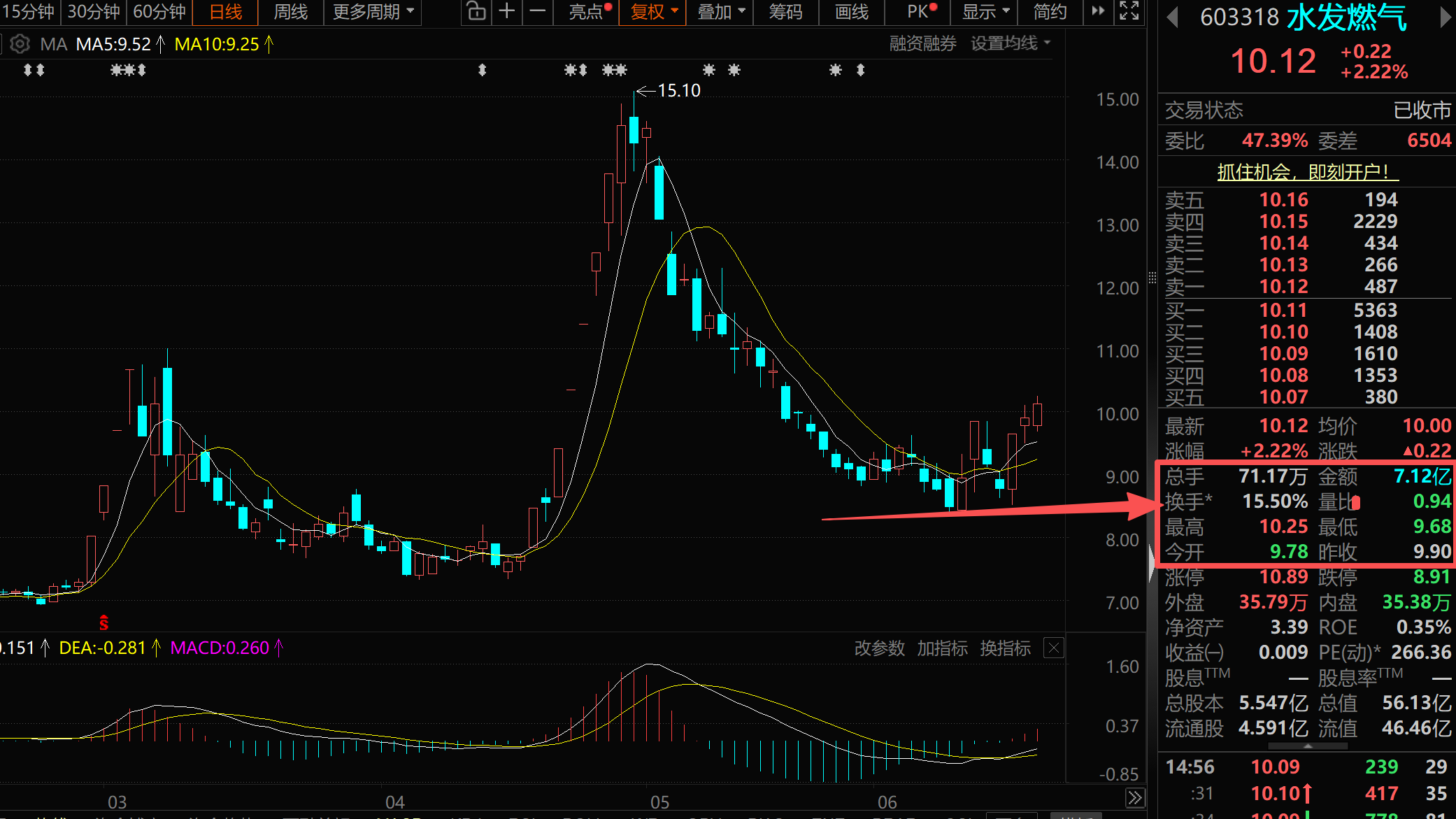This screenshot has width=1456, height=819.
Task: Click the 603318 水发燃气 stock title
Action: (x=1304, y=17)
